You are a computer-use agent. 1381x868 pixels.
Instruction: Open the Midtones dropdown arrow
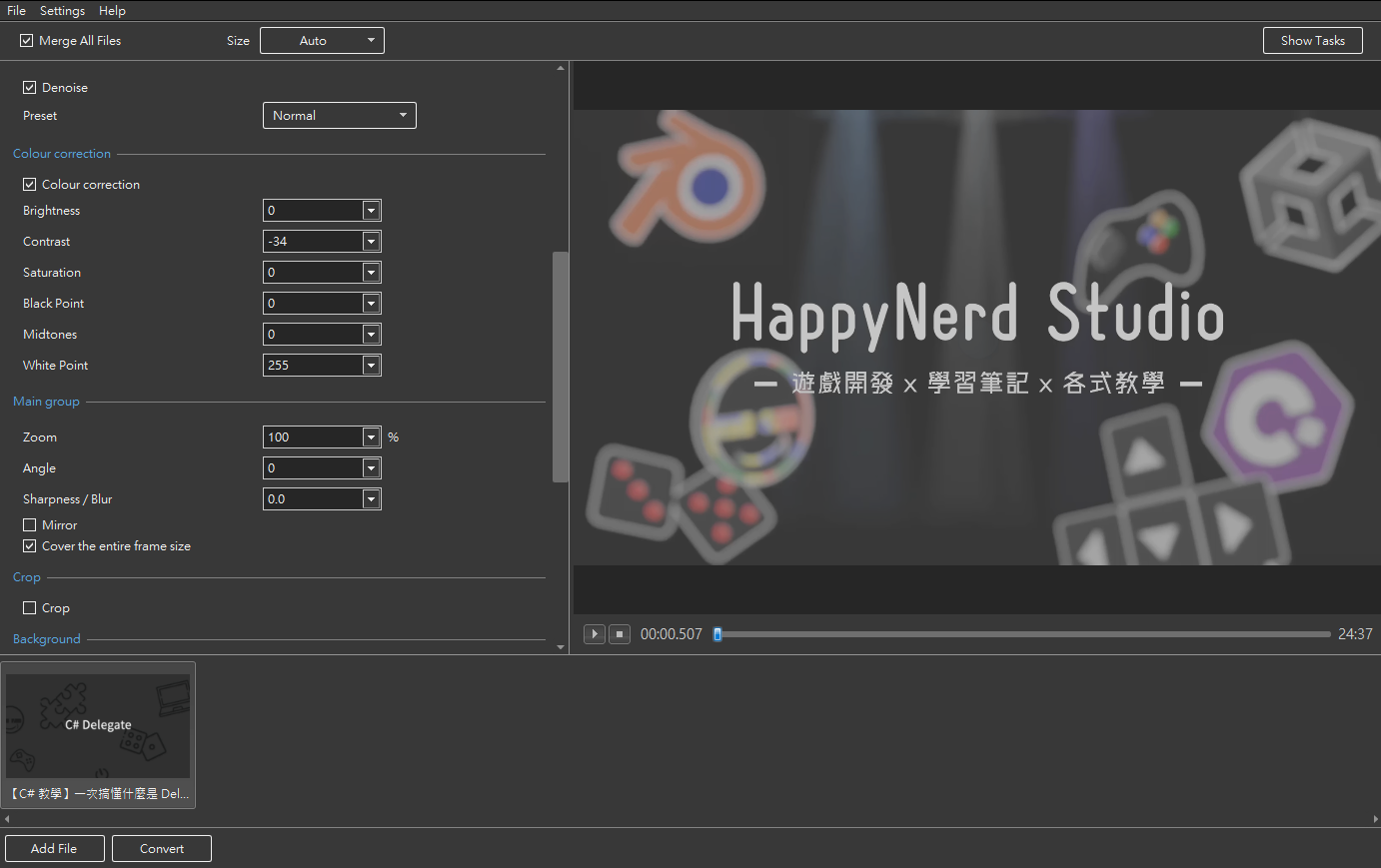[x=372, y=335]
